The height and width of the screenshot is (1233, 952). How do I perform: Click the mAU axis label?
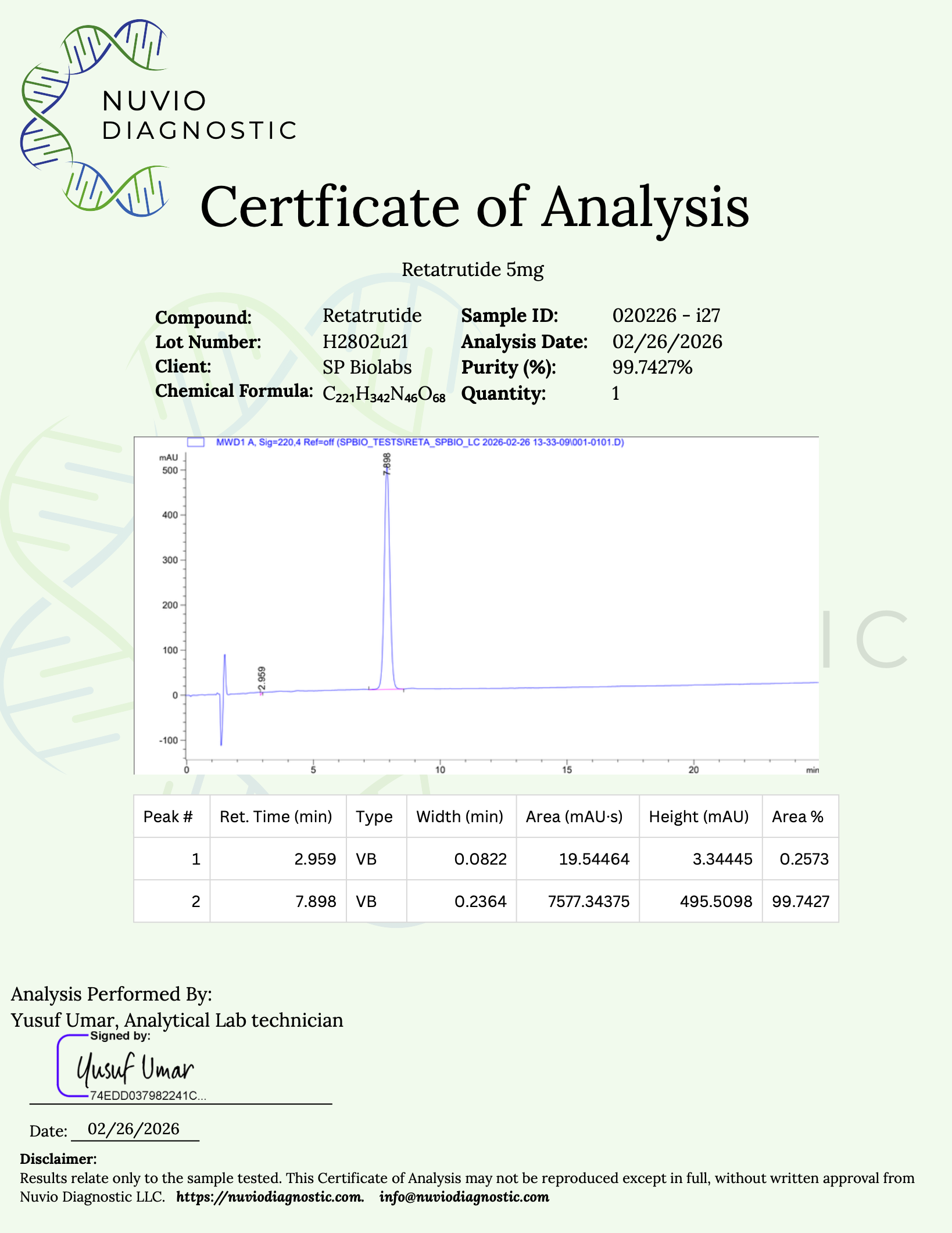(169, 458)
